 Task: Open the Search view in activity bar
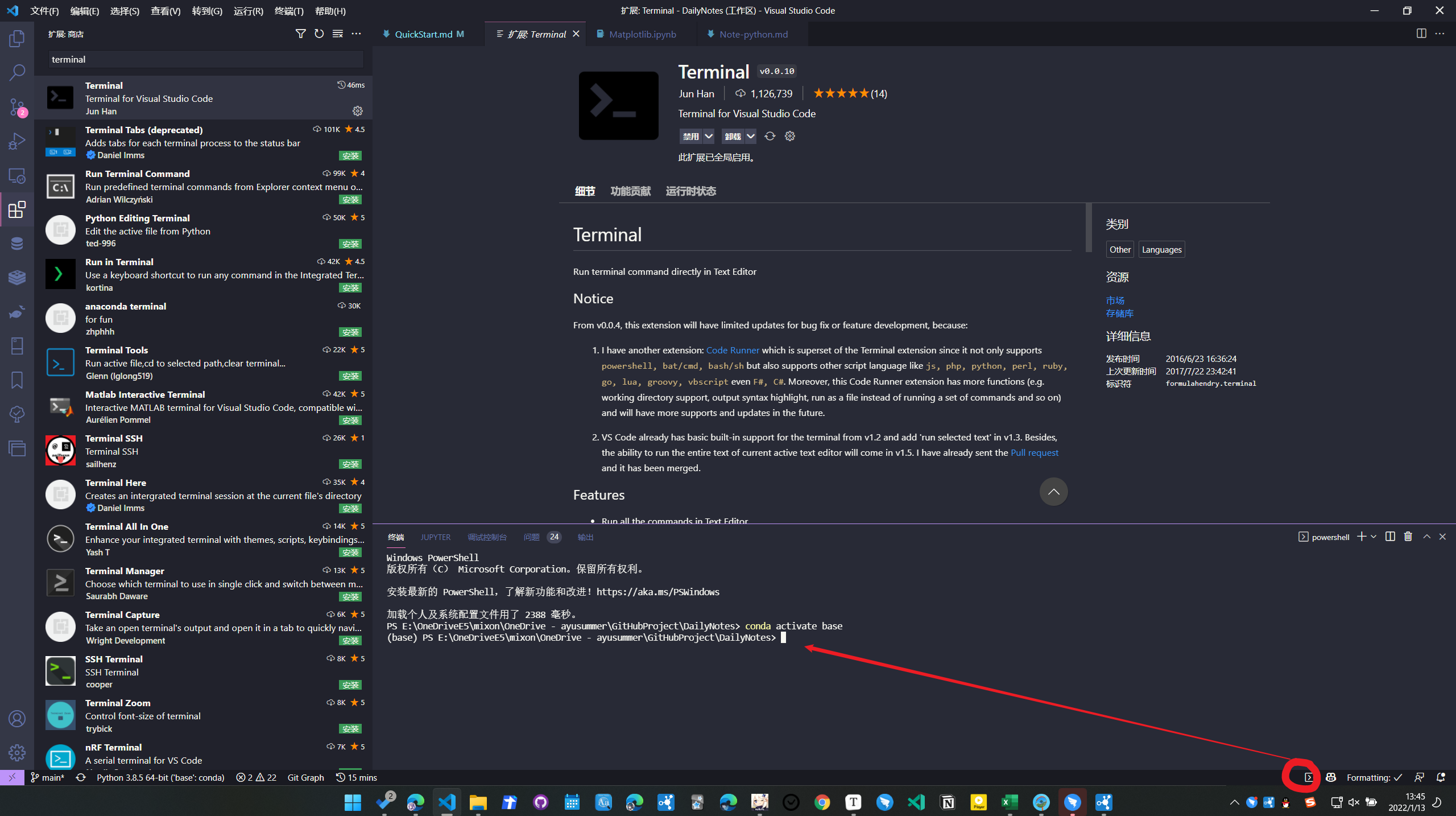(x=17, y=73)
